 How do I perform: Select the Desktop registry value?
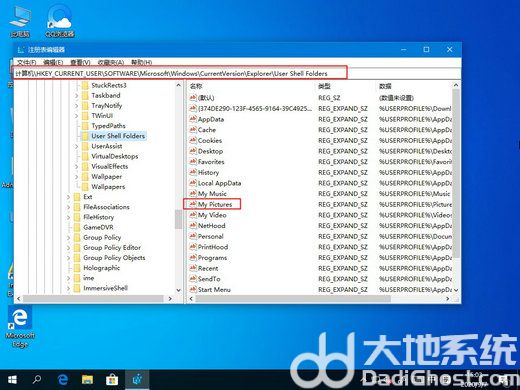pos(210,151)
